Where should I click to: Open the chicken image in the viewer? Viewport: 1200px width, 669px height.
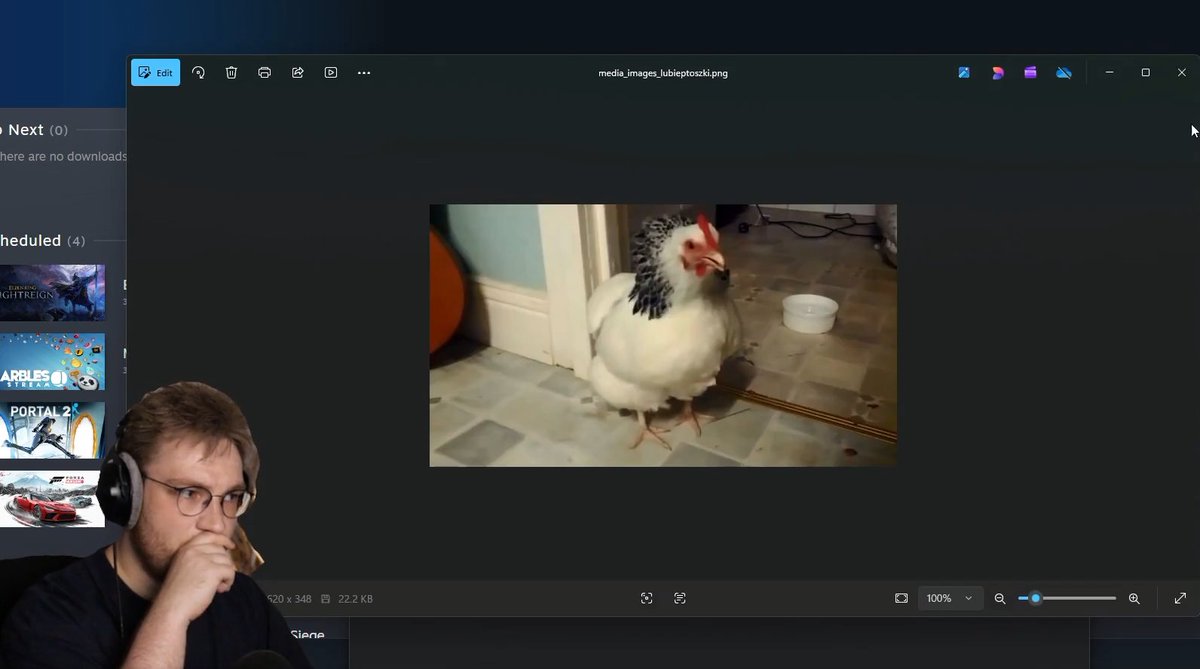[663, 335]
